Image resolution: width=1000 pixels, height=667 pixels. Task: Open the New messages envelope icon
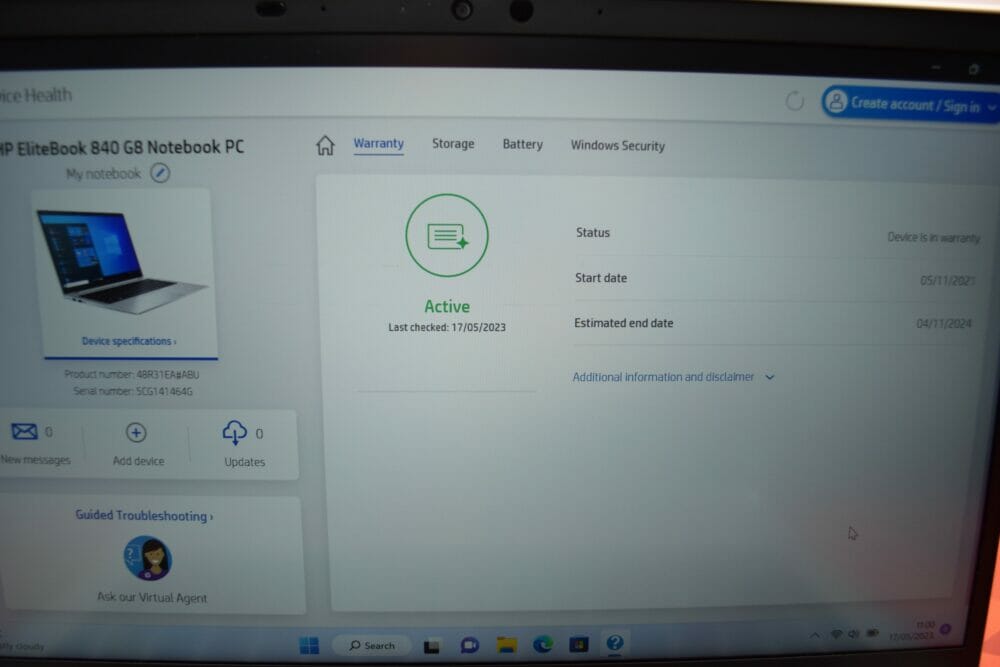(x=24, y=432)
